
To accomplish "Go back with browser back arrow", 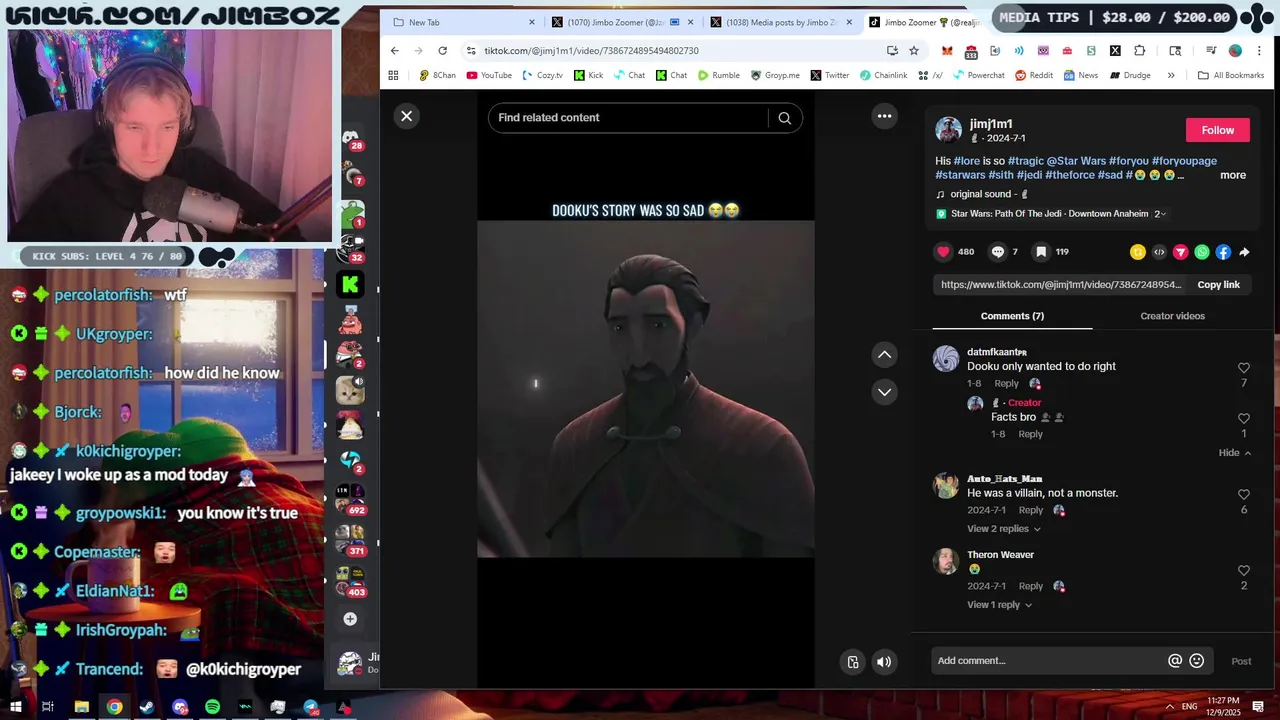I will (x=394, y=51).
